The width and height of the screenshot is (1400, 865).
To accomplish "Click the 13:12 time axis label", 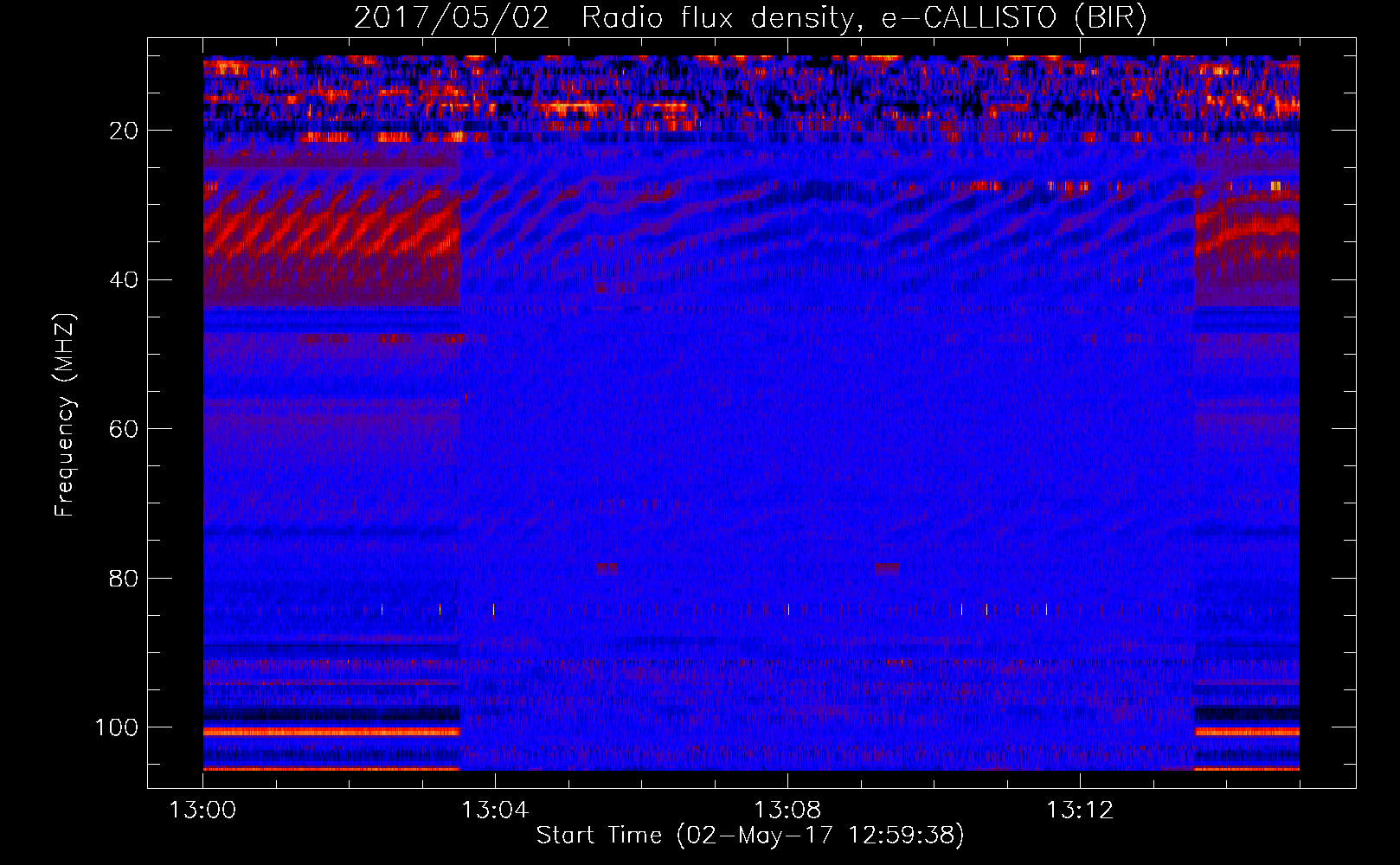I will (x=1080, y=811).
